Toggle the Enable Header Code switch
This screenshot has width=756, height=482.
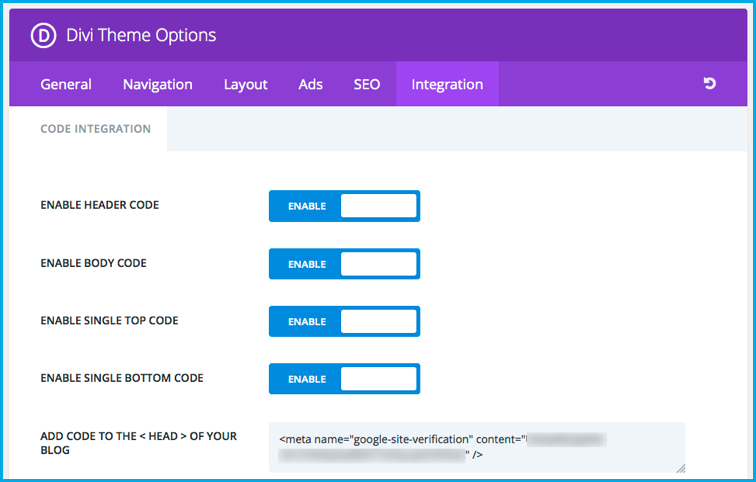344,206
